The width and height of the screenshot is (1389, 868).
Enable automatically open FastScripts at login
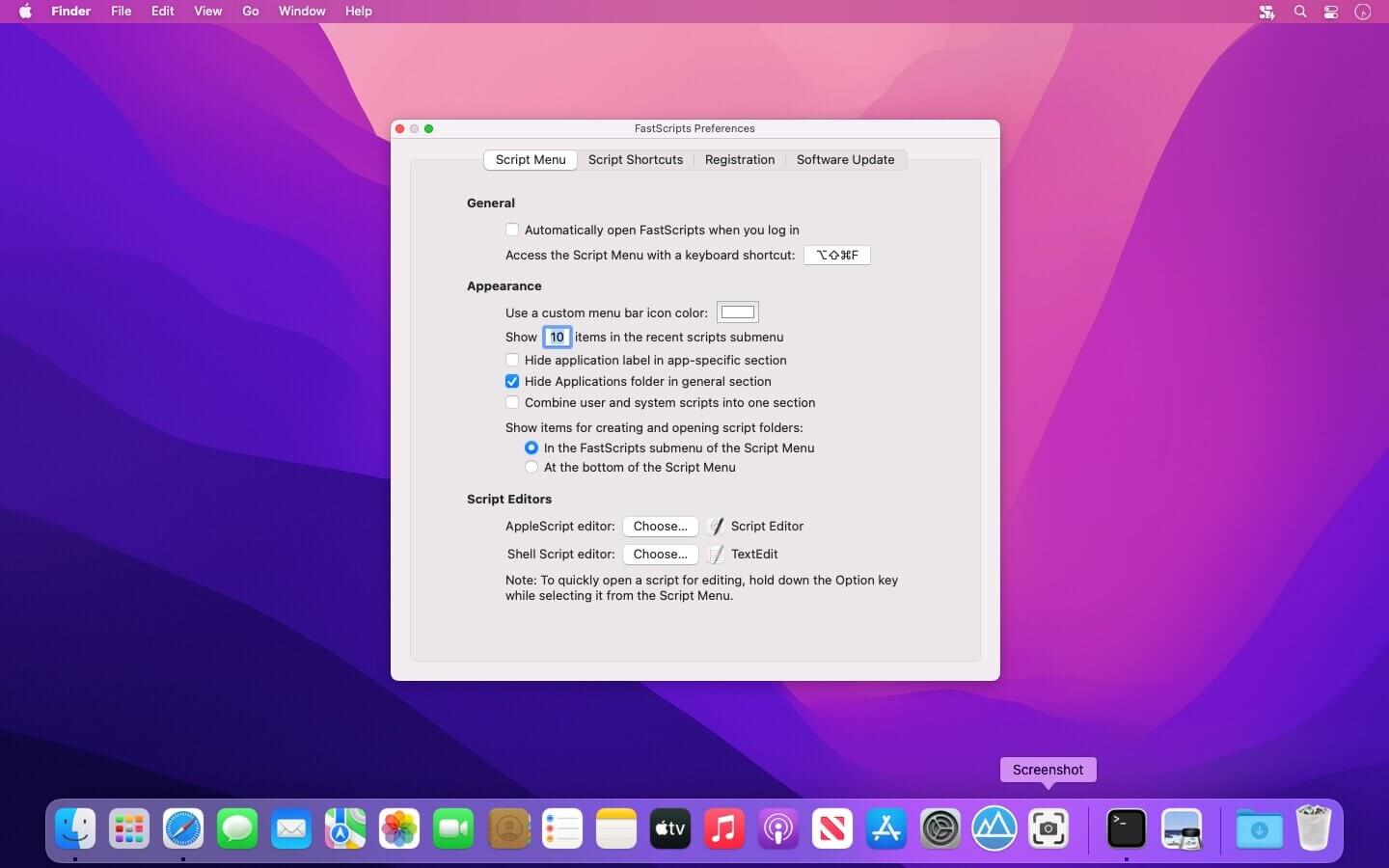tap(512, 230)
